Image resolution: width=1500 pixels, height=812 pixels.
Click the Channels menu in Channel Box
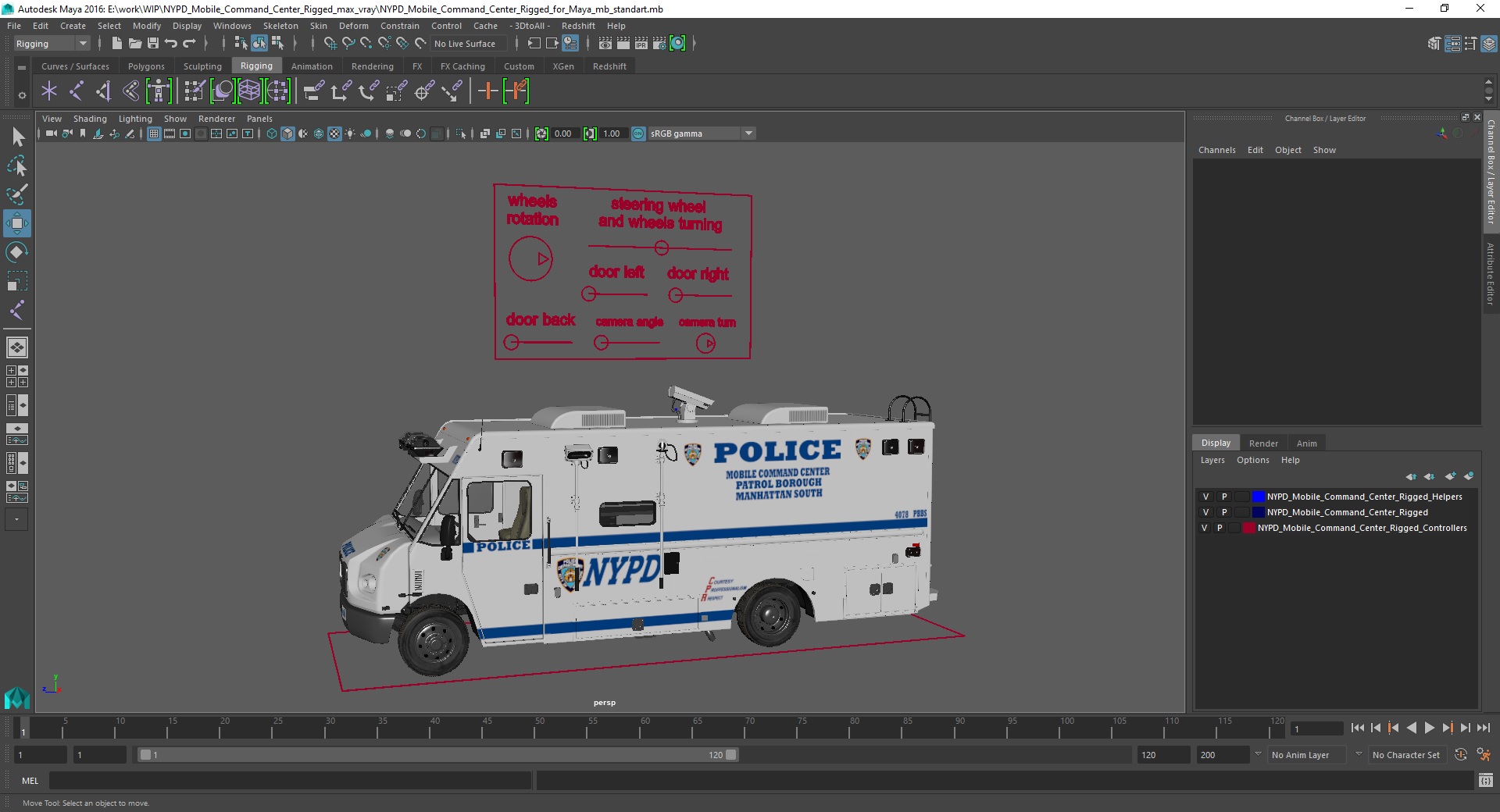pyautogui.click(x=1216, y=150)
